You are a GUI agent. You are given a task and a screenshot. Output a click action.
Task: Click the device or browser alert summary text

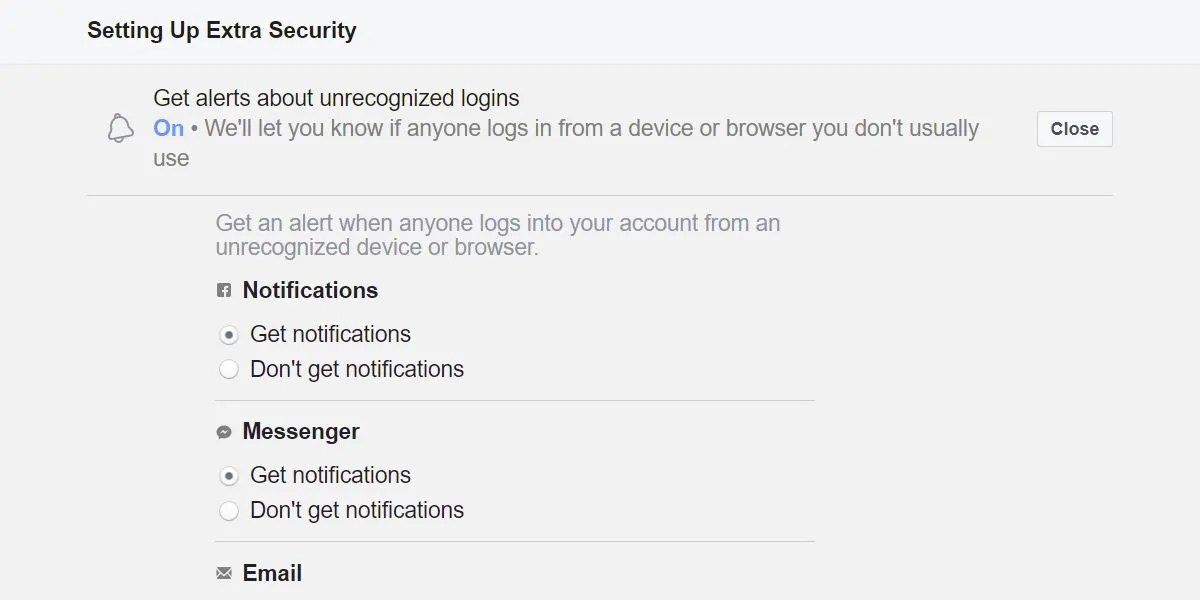570,128
